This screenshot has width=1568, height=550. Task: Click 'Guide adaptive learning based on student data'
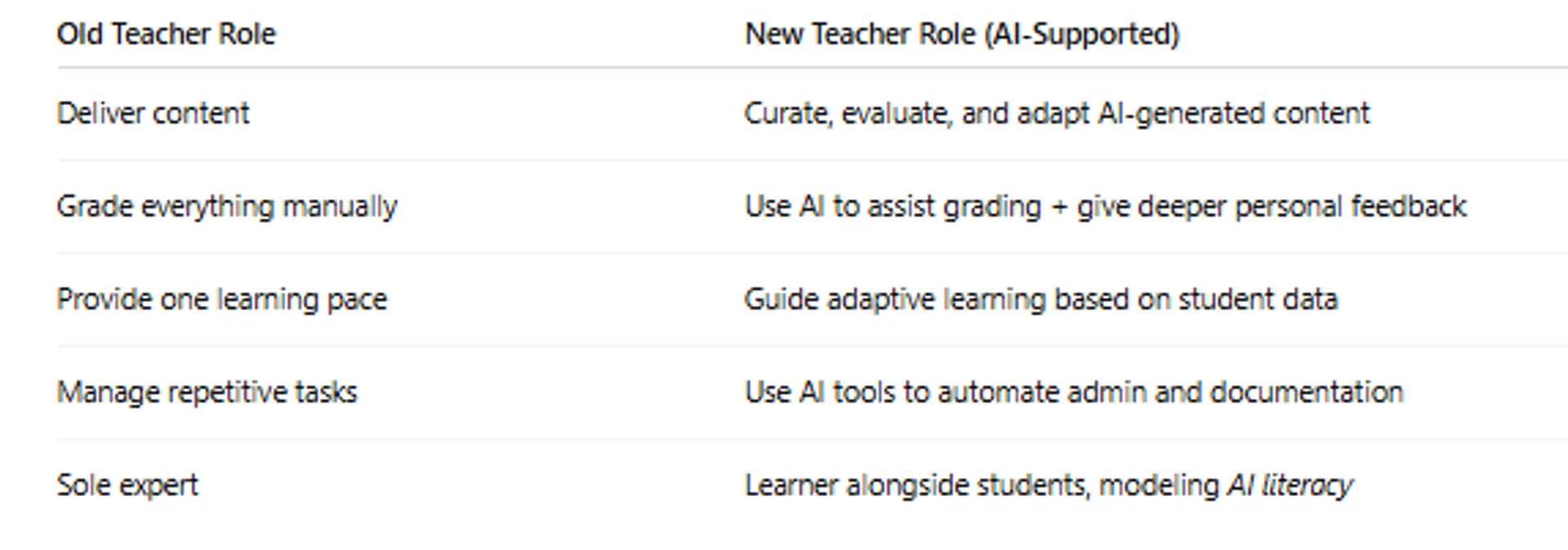click(x=1040, y=299)
